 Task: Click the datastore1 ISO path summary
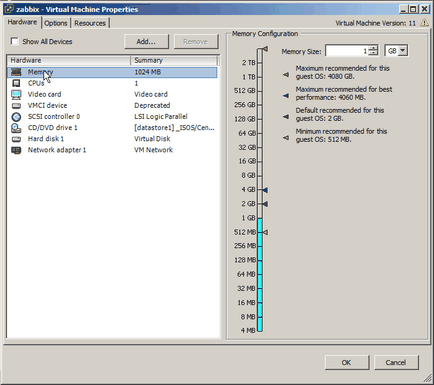point(174,128)
